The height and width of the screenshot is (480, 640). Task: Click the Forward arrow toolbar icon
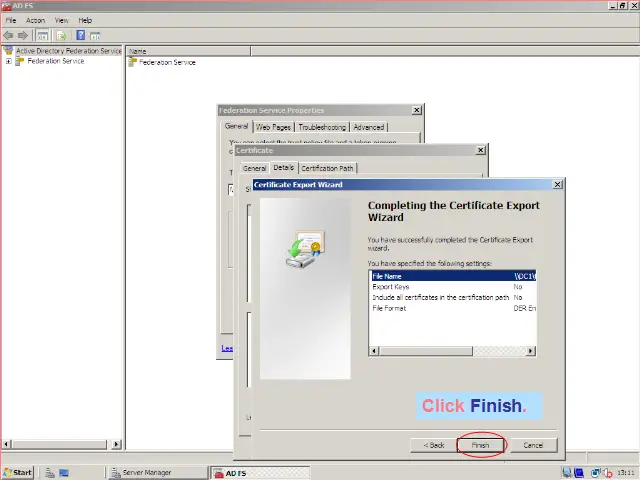coord(23,35)
